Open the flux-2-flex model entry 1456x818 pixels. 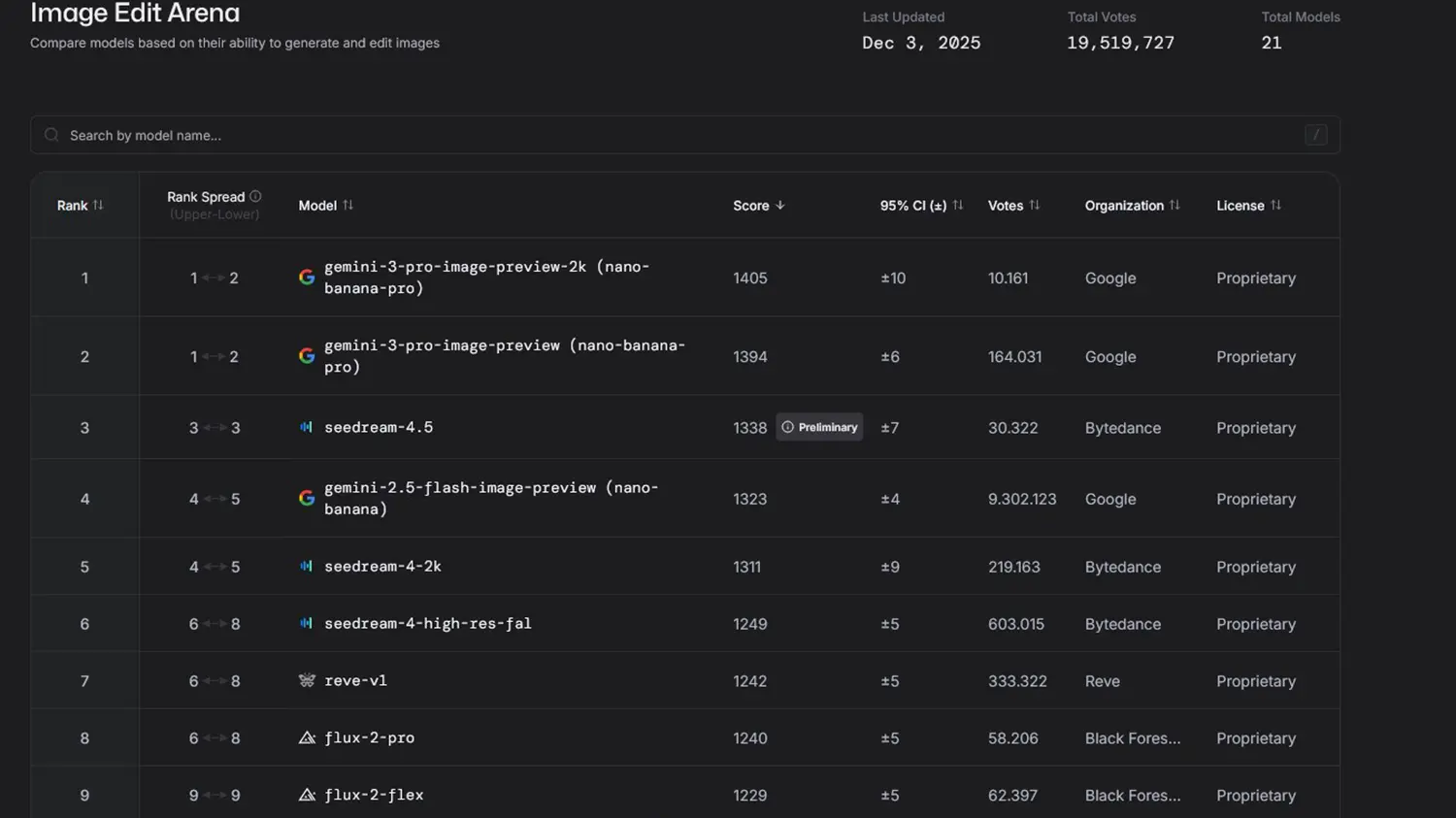[x=374, y=795]
